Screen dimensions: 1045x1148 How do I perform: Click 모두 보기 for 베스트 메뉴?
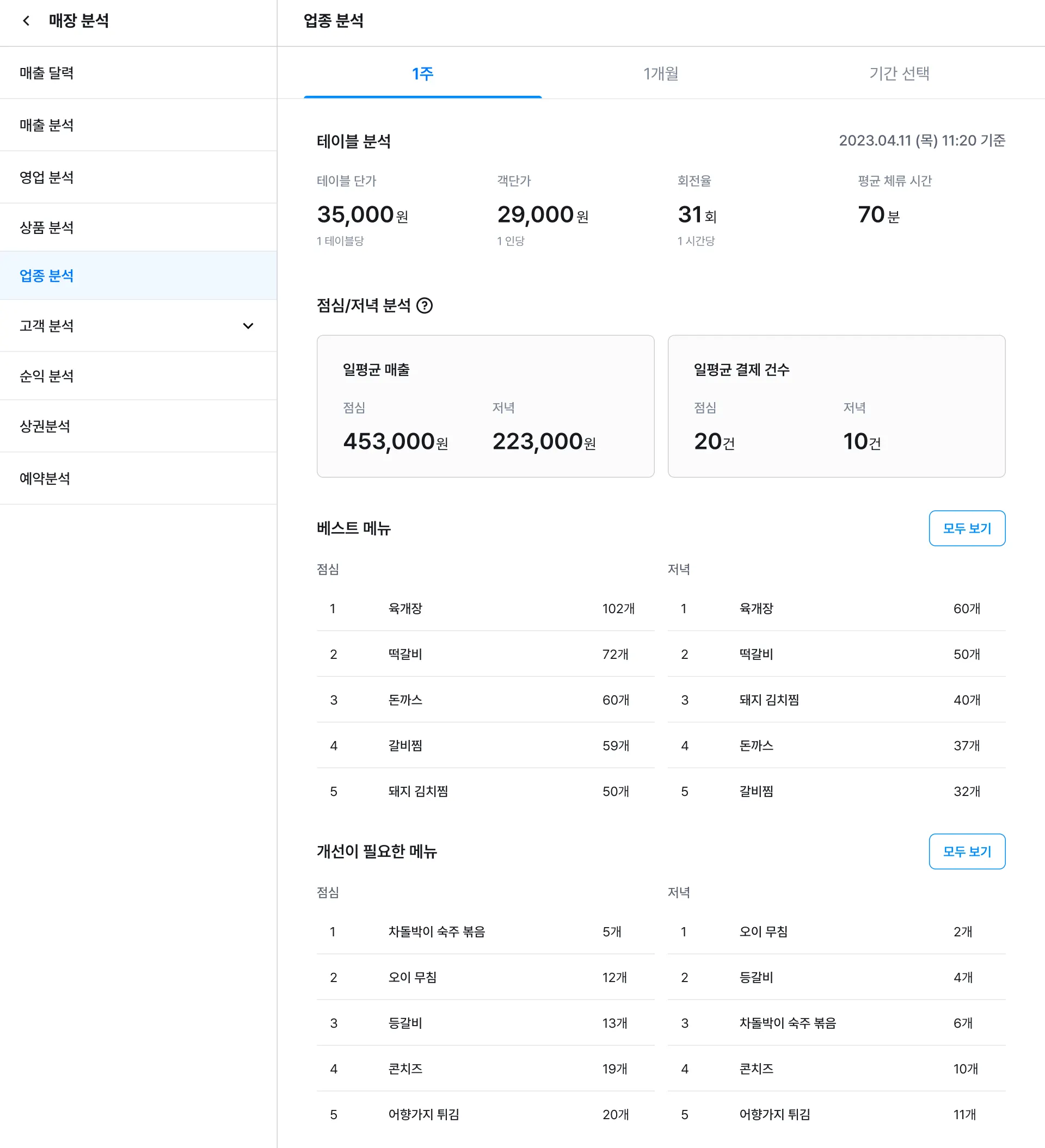point(967,528)
